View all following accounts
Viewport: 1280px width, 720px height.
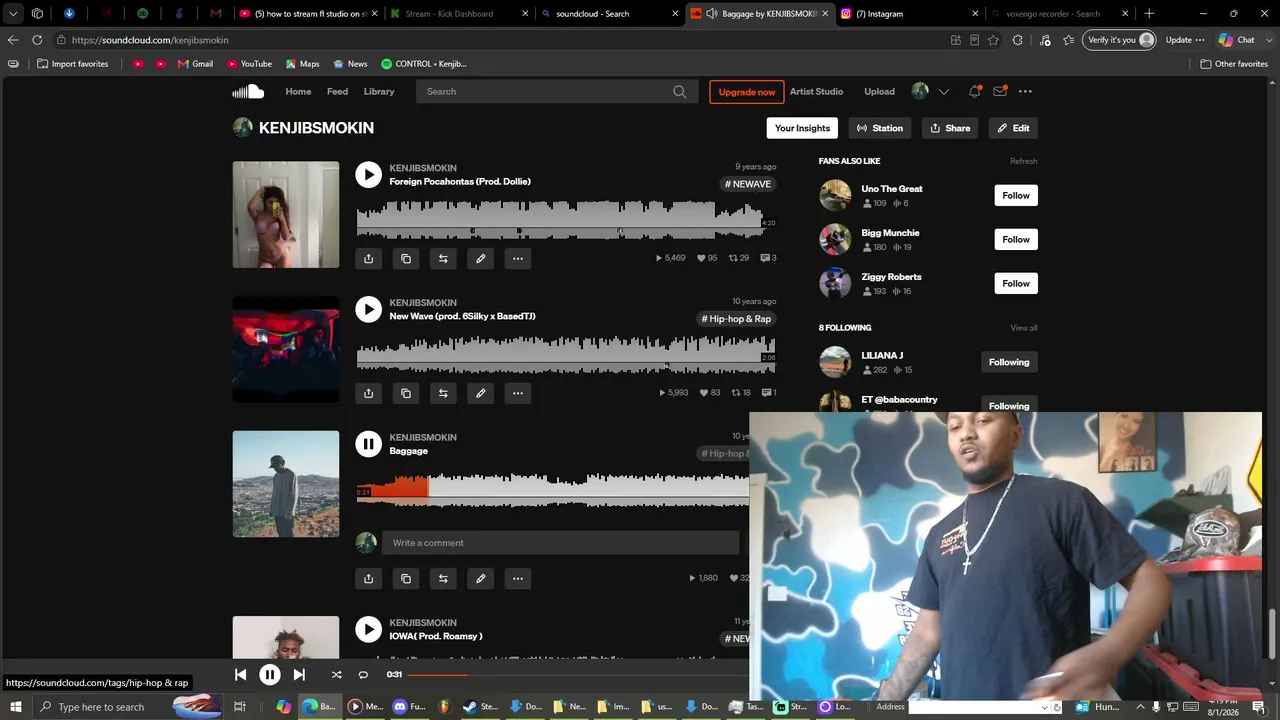click(x=1024, y=328)
